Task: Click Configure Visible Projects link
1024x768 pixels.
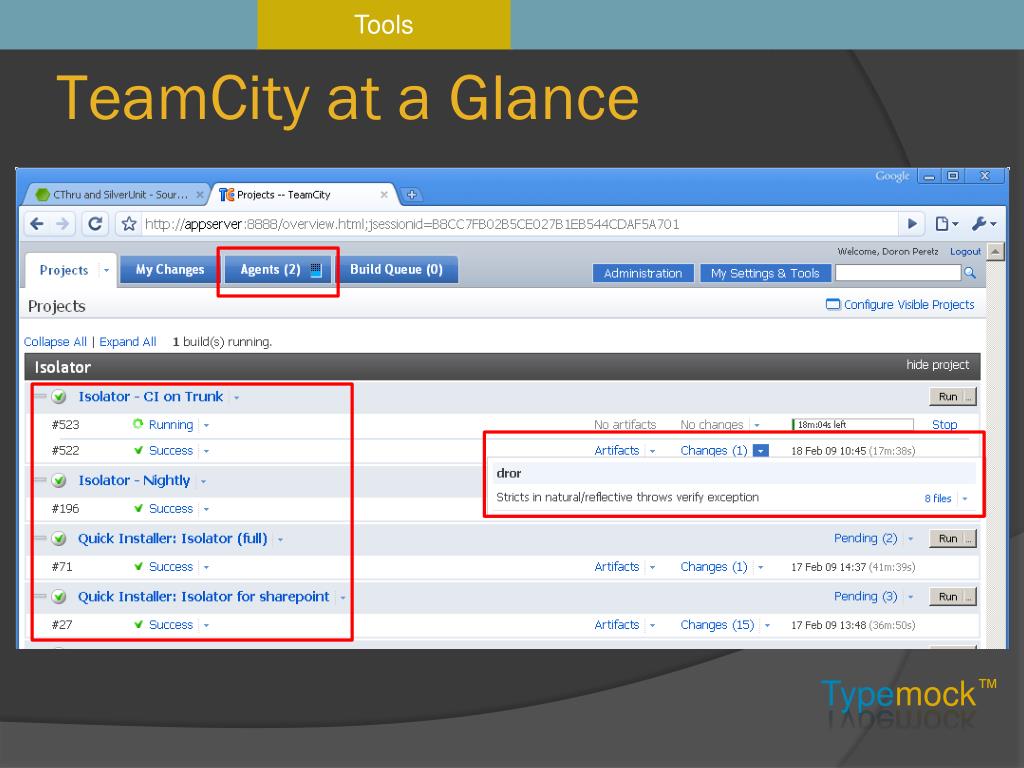Action: [908, 304]
